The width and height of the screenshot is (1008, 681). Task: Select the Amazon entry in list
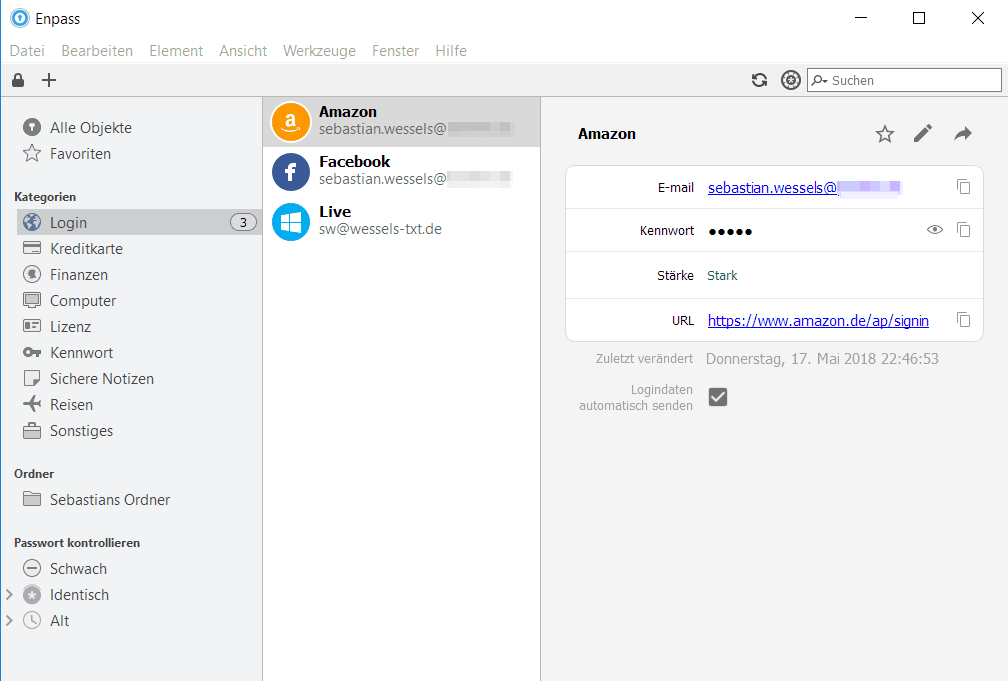pos(402,122)
